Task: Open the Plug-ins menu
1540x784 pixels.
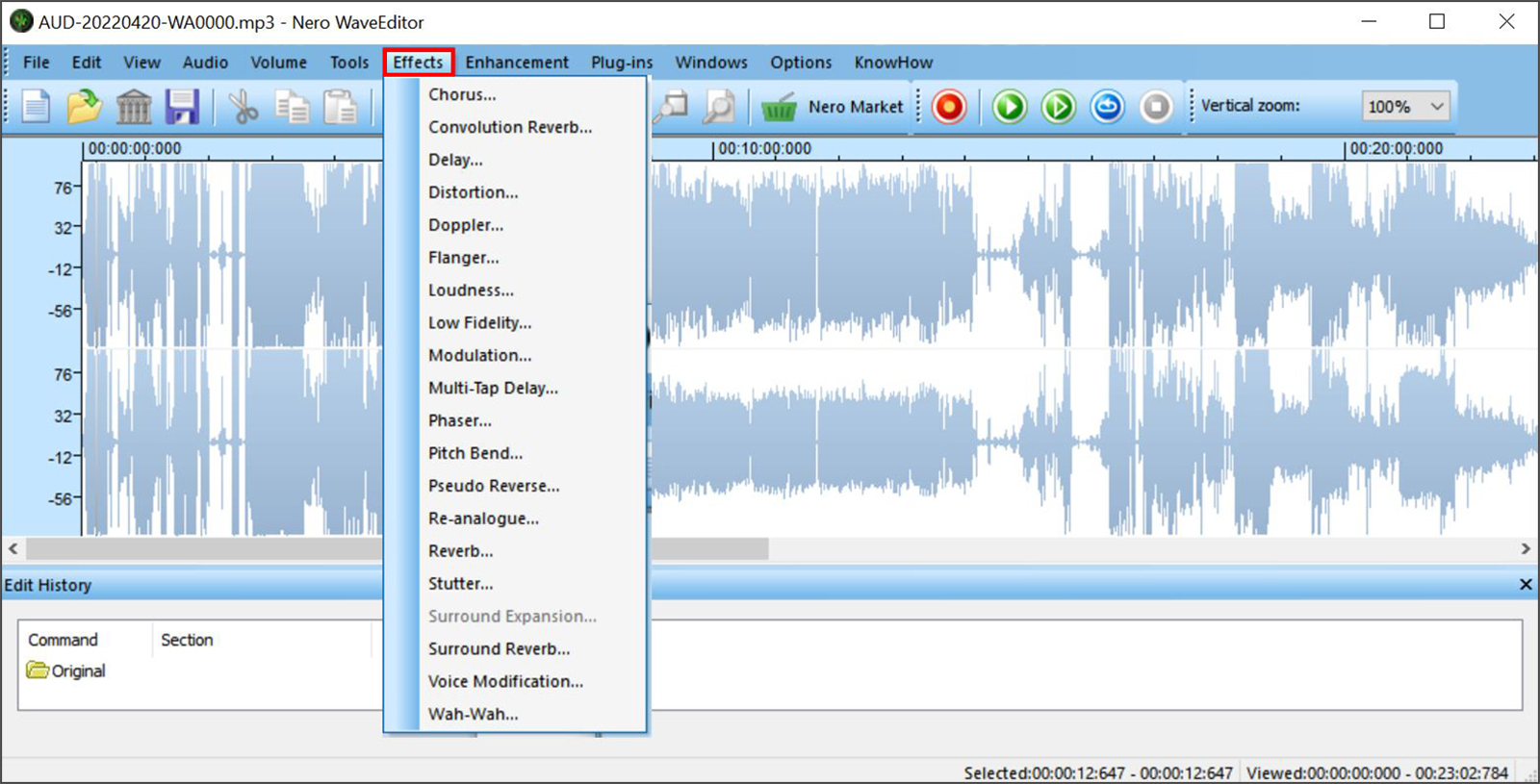Action: (x=622, y=63)
